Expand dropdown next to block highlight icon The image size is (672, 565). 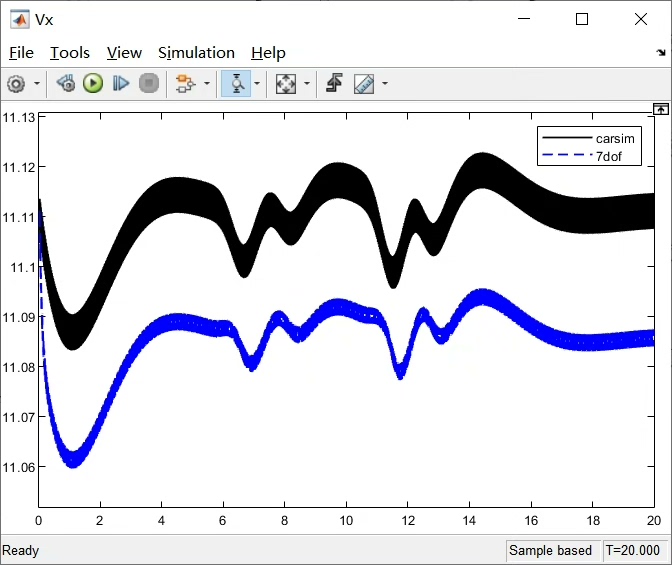pos(207,83)
